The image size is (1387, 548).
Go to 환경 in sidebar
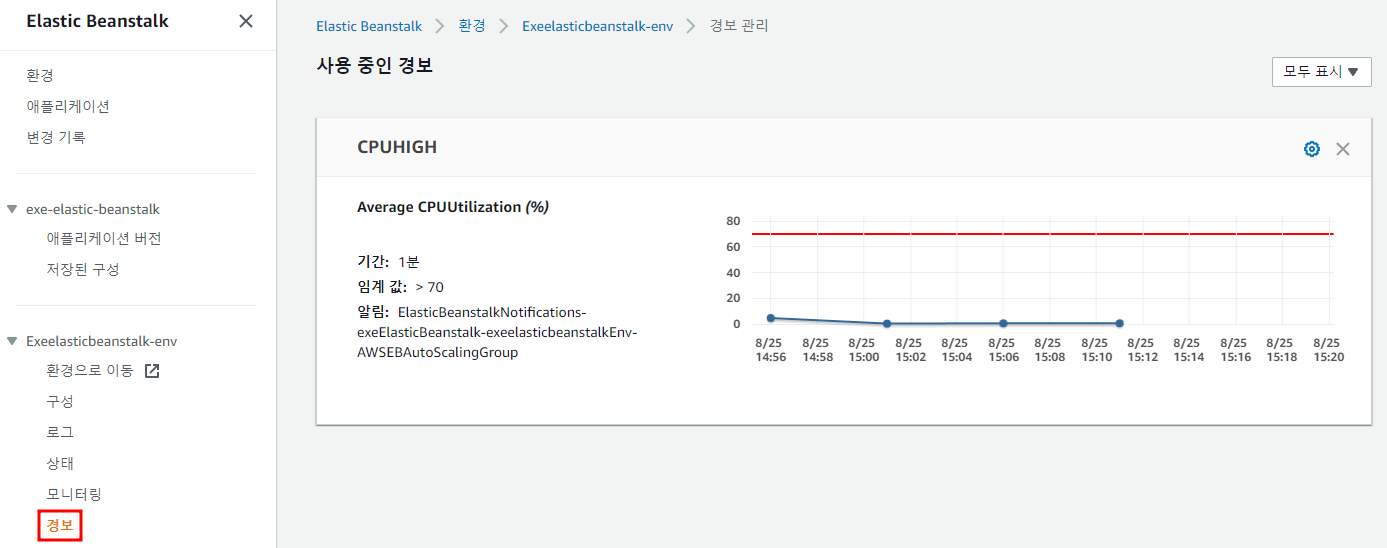[x=40, y=75]
